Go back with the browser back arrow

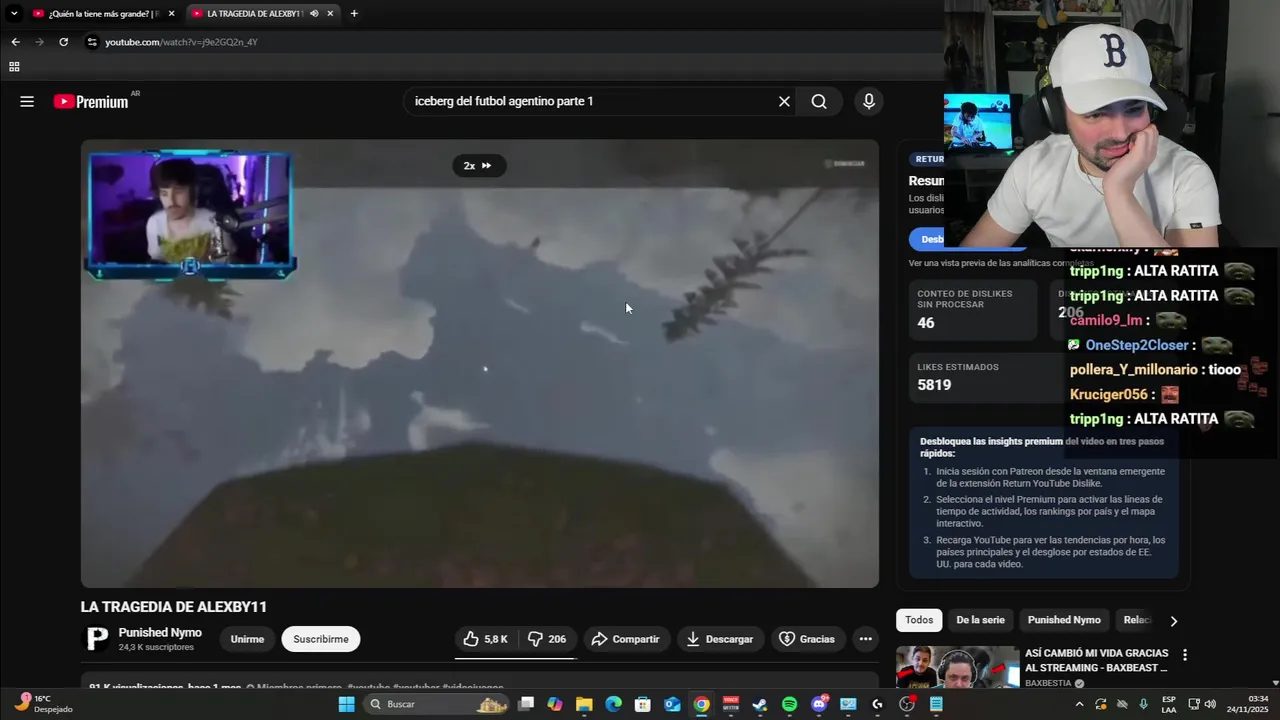pos(15,42)
